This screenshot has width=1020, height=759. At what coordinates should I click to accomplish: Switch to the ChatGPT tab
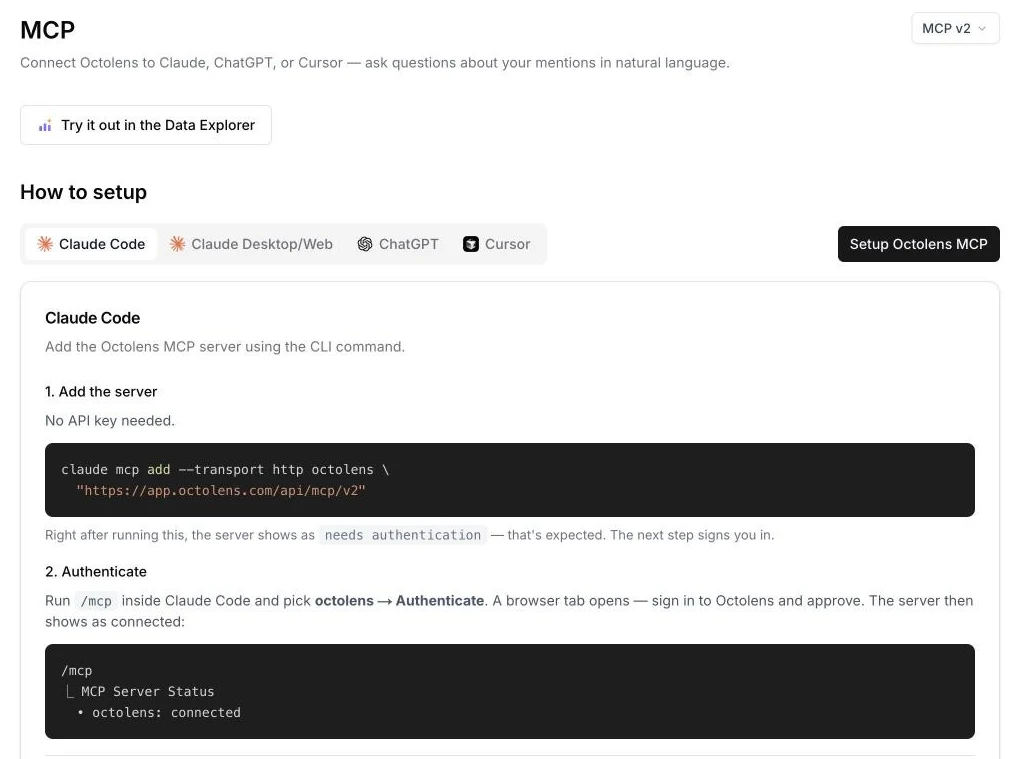398,244
